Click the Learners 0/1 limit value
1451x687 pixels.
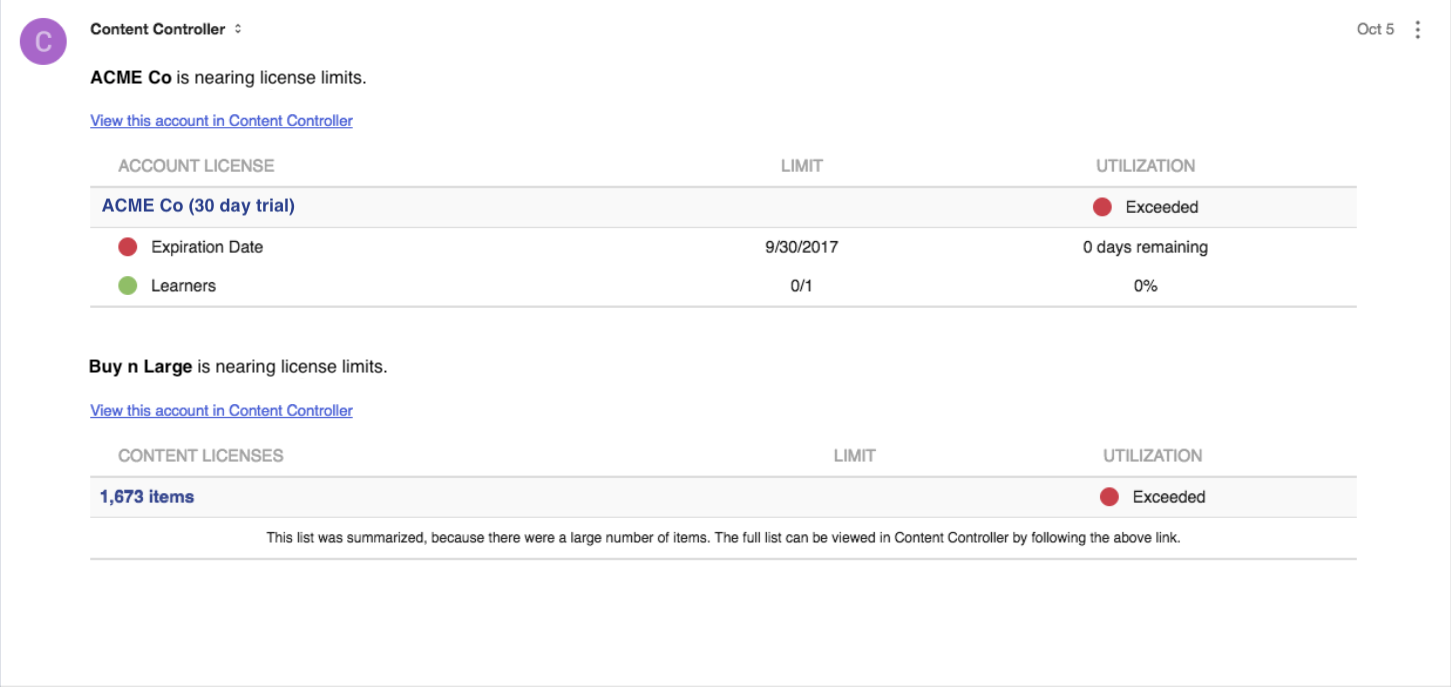coord(801,286)
